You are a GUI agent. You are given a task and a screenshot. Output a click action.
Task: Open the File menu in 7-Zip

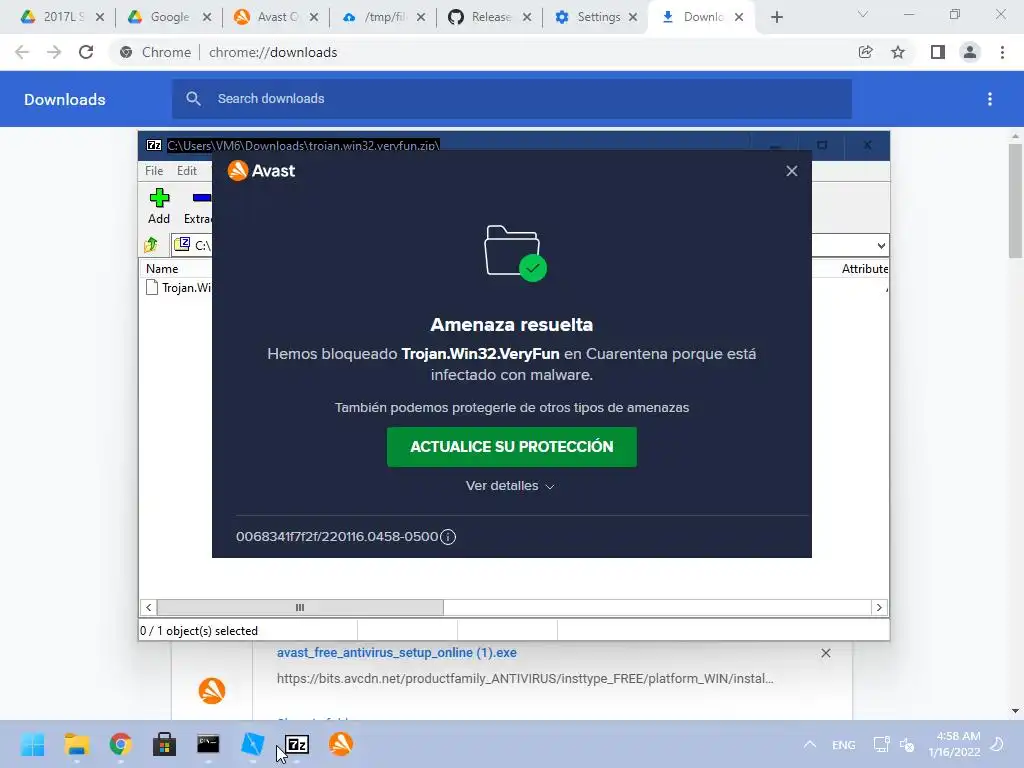[154, 170]
